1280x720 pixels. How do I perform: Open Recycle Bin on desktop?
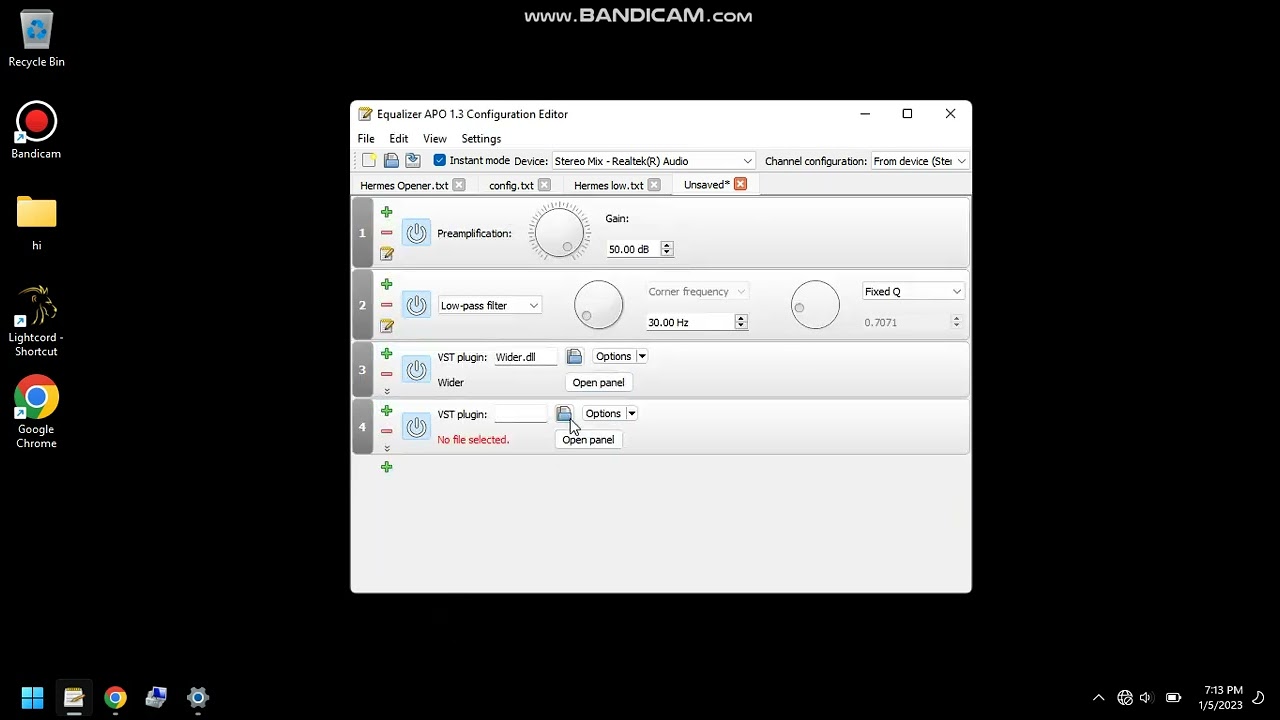tap(36, 39)
